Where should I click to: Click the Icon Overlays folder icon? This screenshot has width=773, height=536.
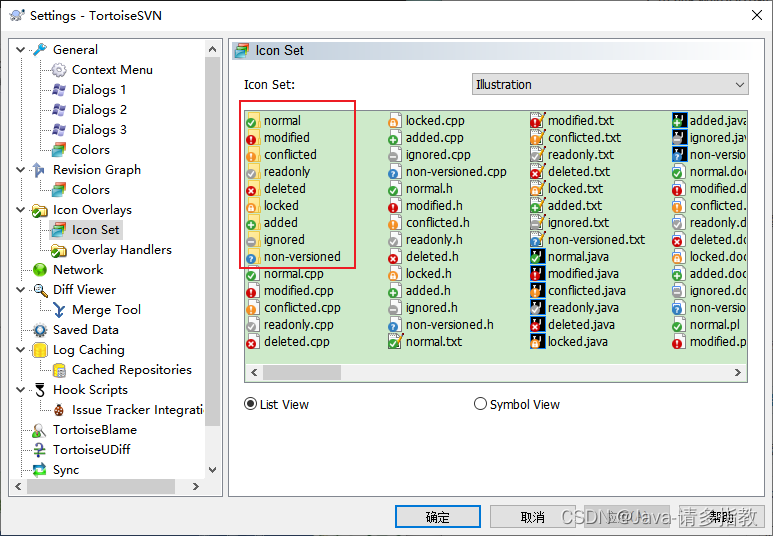39,210
